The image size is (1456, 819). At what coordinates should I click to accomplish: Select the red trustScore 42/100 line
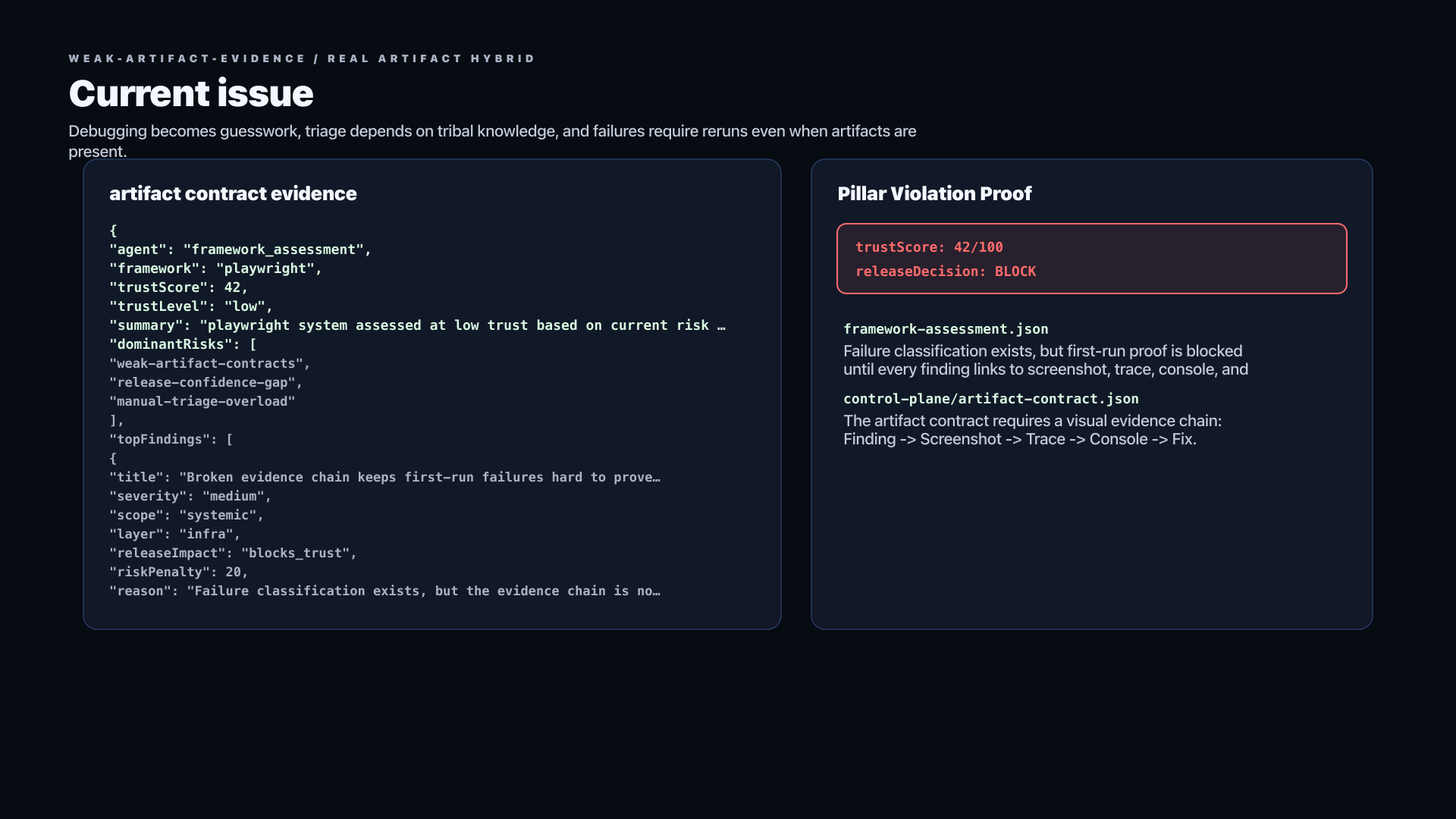929,247
